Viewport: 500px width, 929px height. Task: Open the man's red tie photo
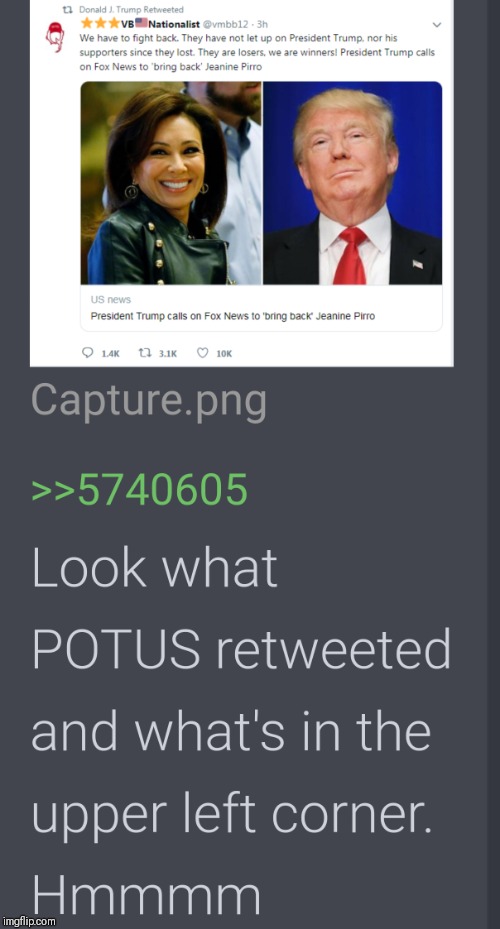click(x=352, y=183)
